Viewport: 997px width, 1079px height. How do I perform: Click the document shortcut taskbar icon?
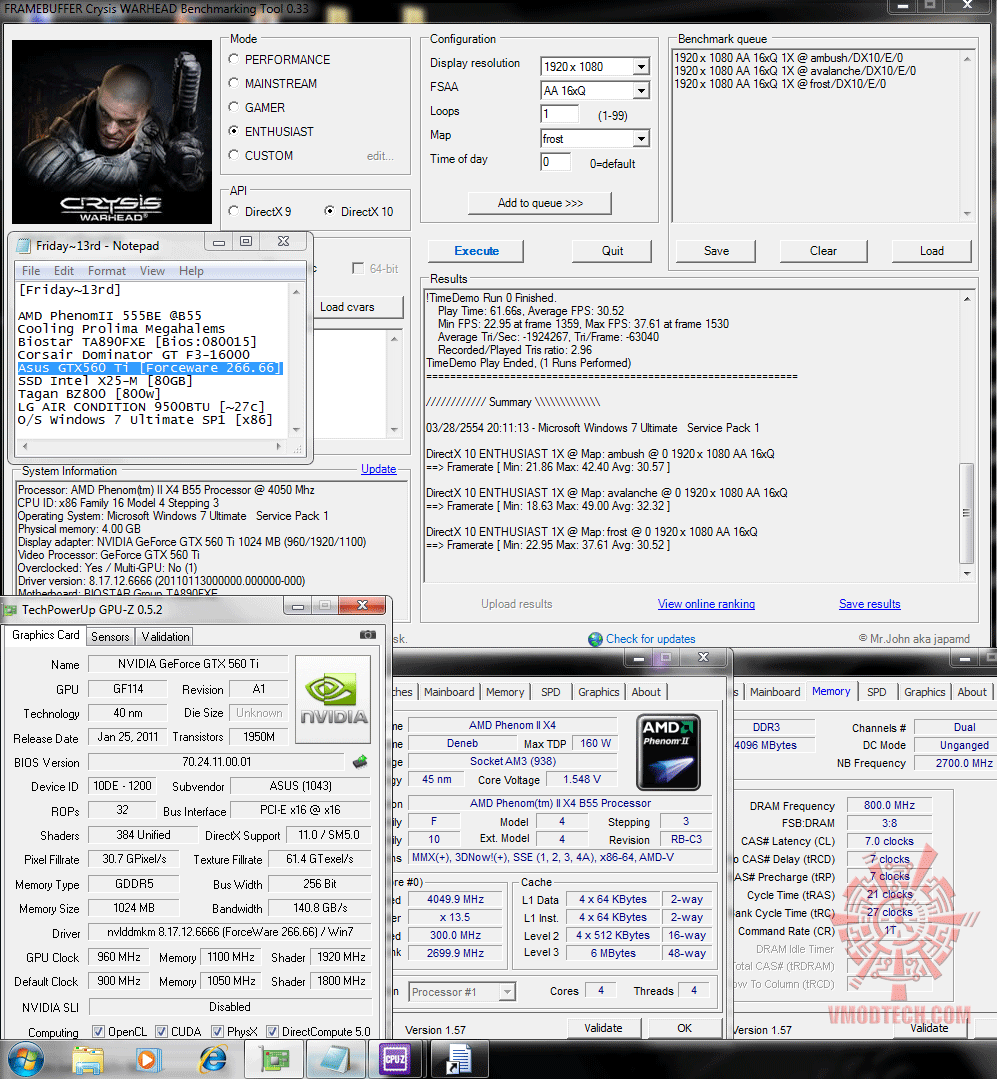pyautogui.click(x=459, y=1060)
